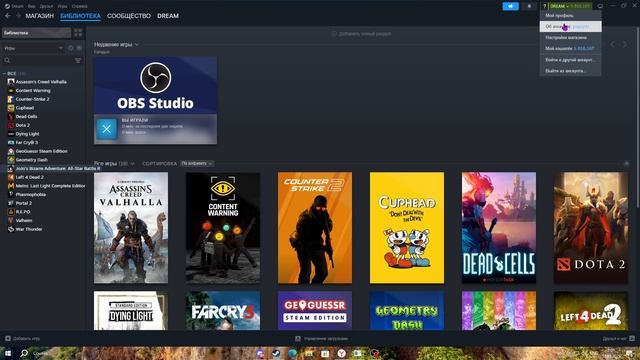Switch to the СООБЩЕСТВО tab
The image size is (640, 360).
click(129, 16)
